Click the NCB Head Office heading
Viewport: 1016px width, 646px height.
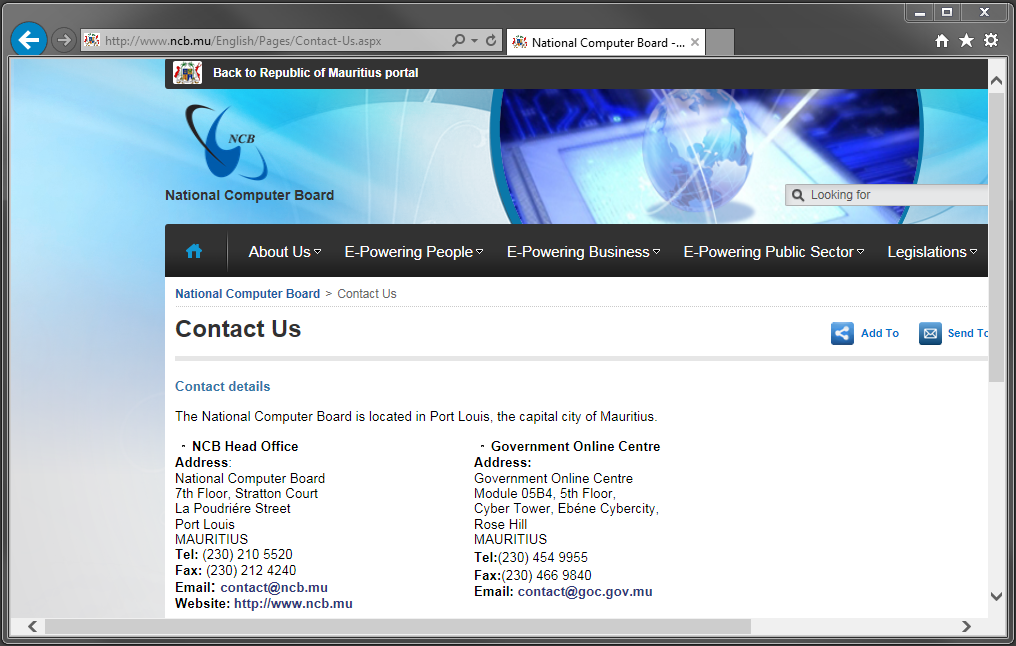[x=245, y=446]
